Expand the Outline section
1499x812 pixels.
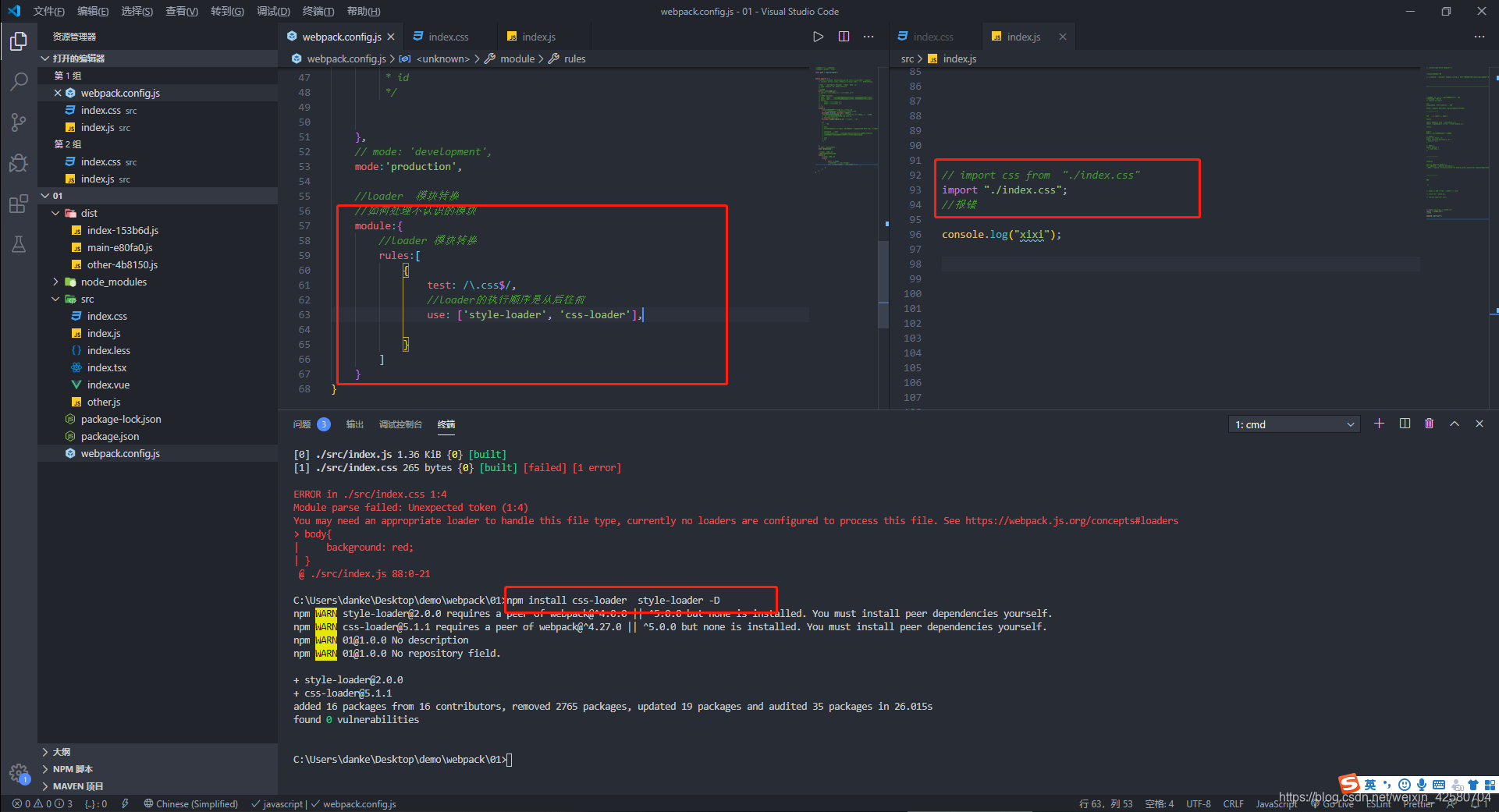(158, 752)
